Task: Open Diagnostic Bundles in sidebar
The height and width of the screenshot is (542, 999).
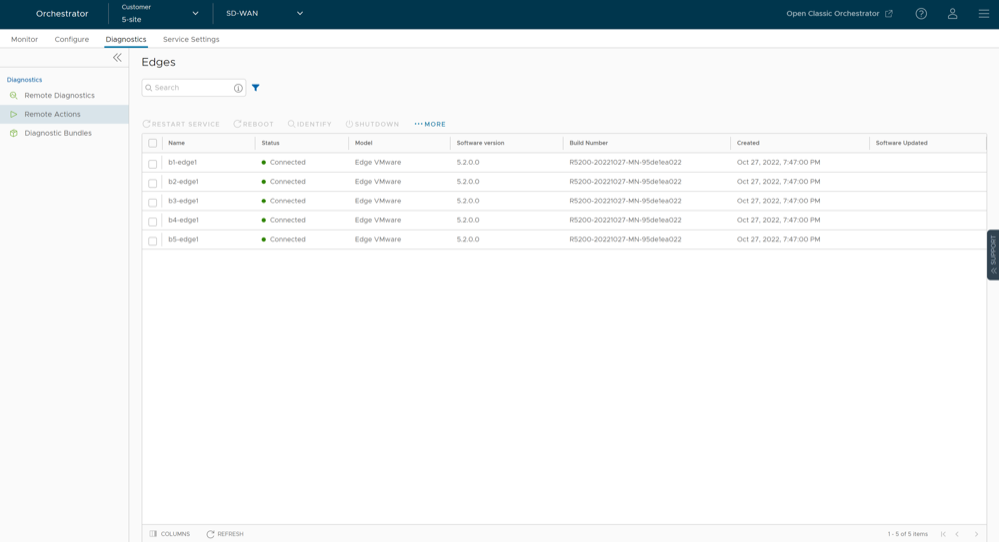Action: (58, 133)
